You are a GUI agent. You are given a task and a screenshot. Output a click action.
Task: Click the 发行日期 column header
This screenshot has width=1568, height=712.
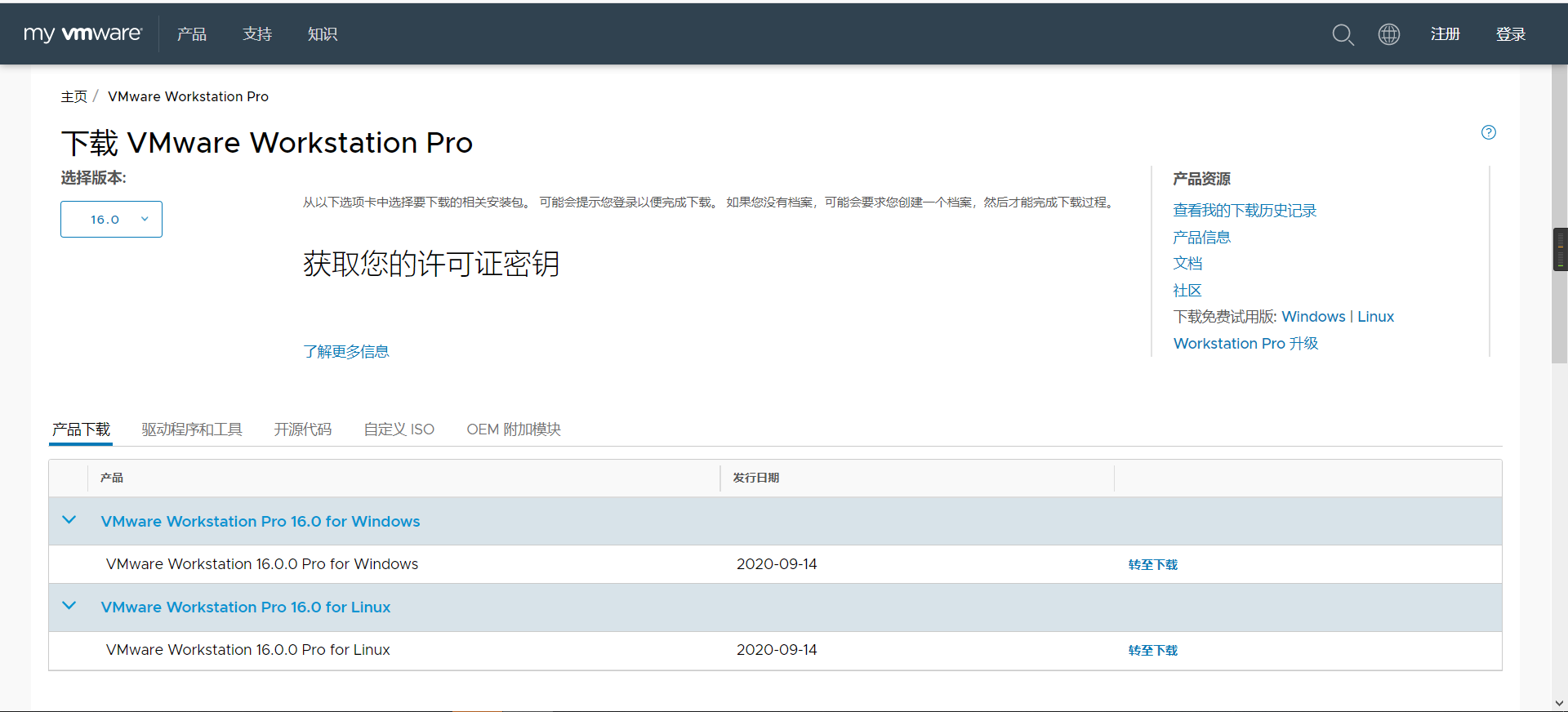756,478
